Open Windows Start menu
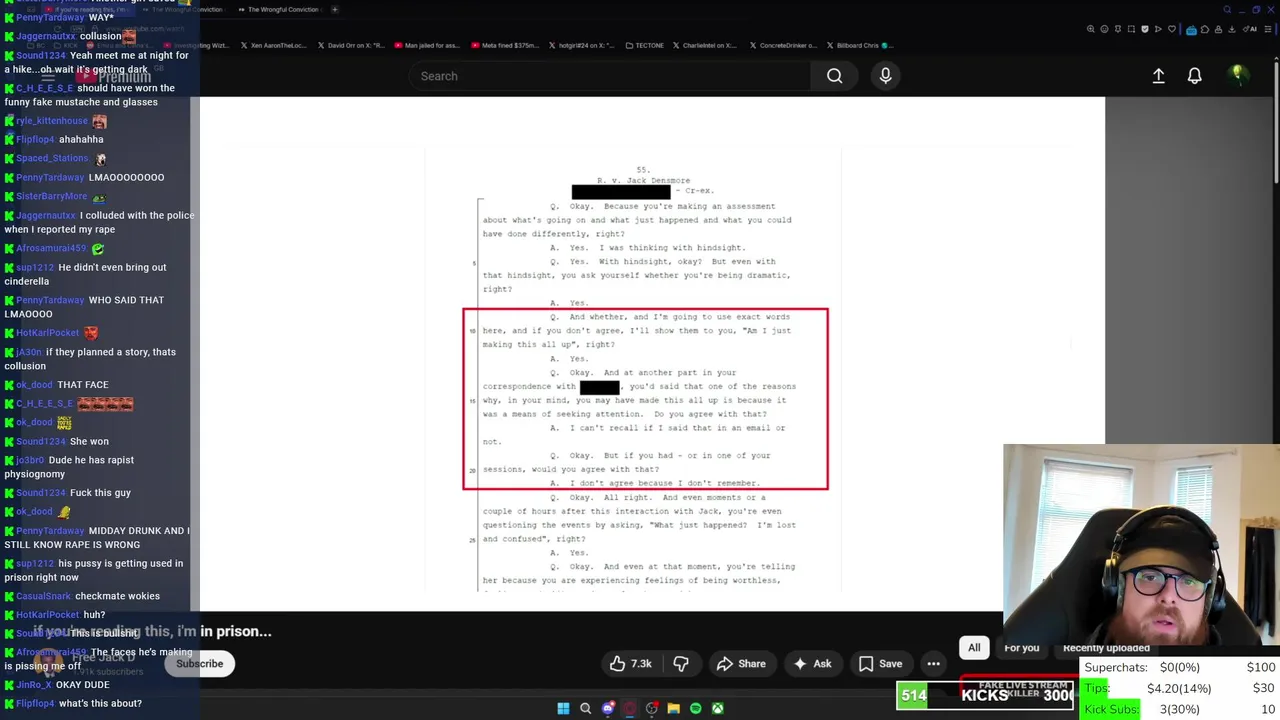 coord(563,708)
